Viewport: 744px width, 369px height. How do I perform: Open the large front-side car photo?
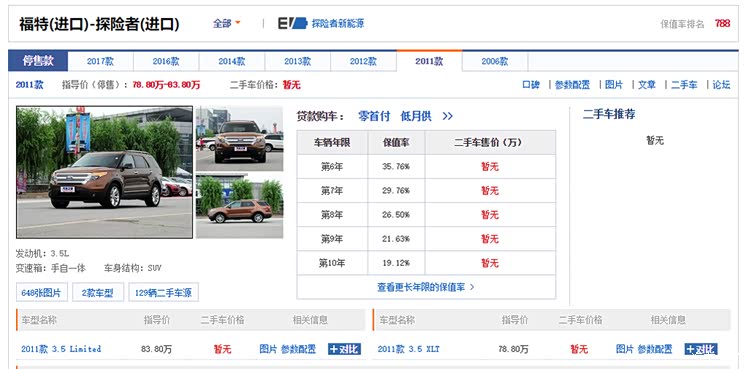pyautogui.click(x=104, y=172)
